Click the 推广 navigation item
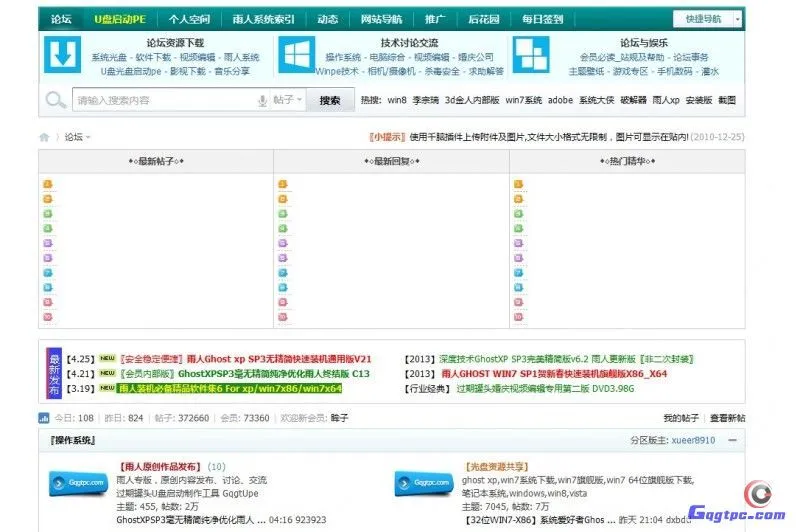800x532 pixels. click(x=435, y=19)
